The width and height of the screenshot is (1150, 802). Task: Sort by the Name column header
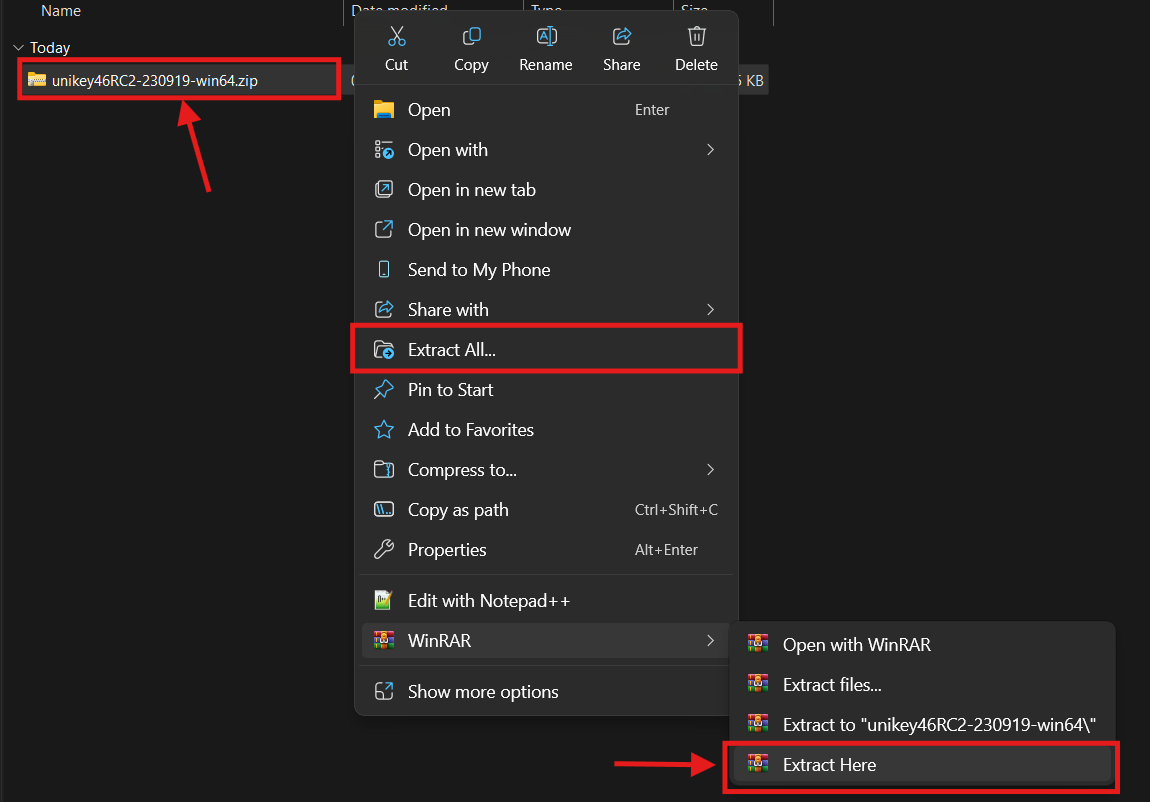point(61,11)
